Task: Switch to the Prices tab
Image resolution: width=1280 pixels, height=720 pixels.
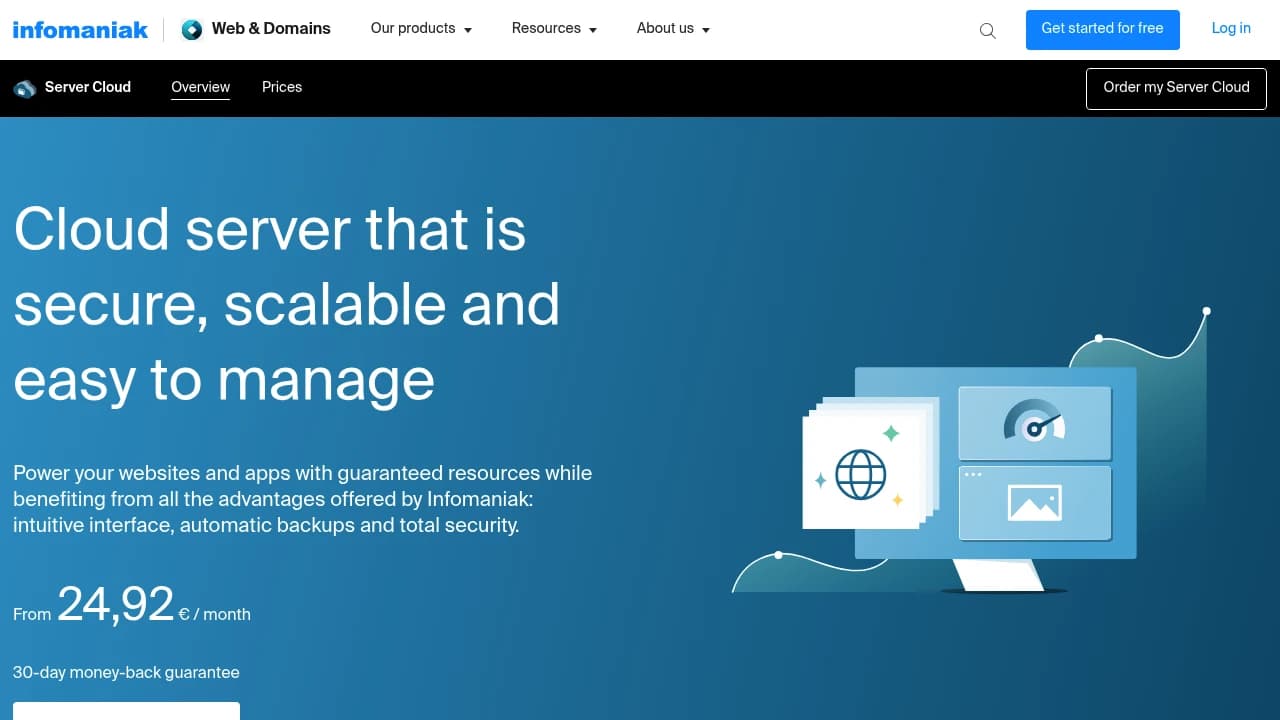Action: pos(282,87)
